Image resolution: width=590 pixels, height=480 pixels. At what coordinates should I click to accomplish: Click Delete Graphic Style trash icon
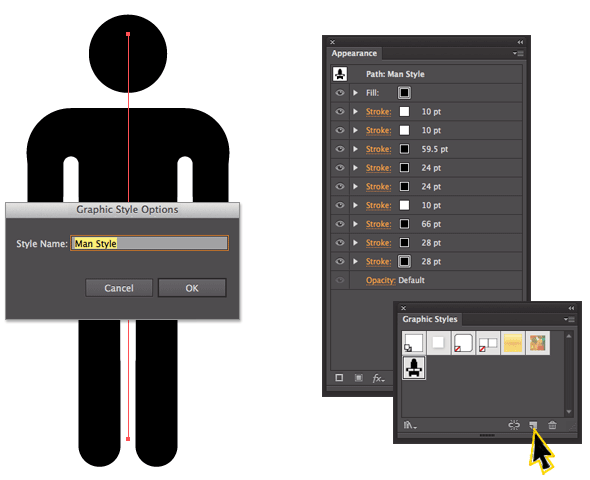(x=552, y=425)
